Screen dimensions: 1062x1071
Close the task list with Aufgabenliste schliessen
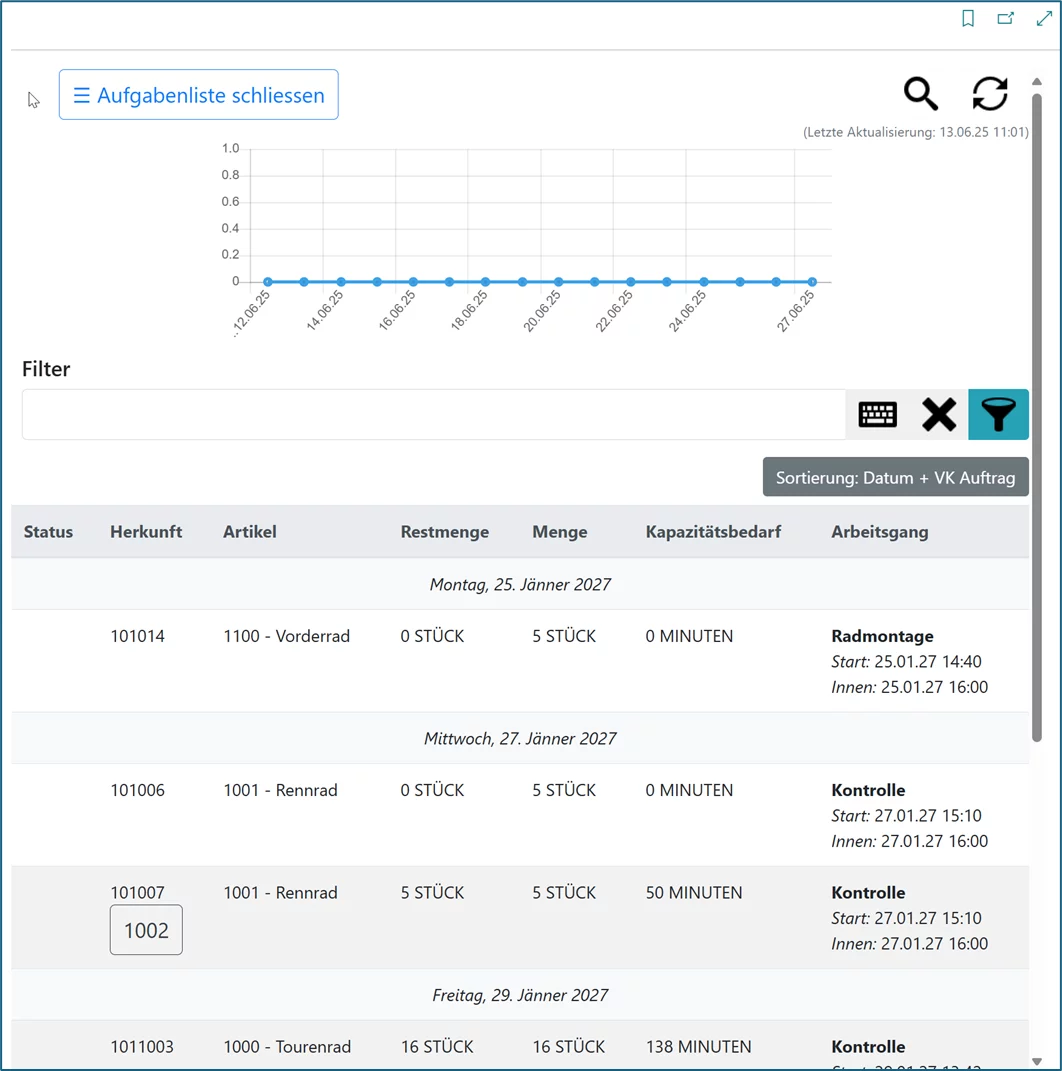click(198, 95)
